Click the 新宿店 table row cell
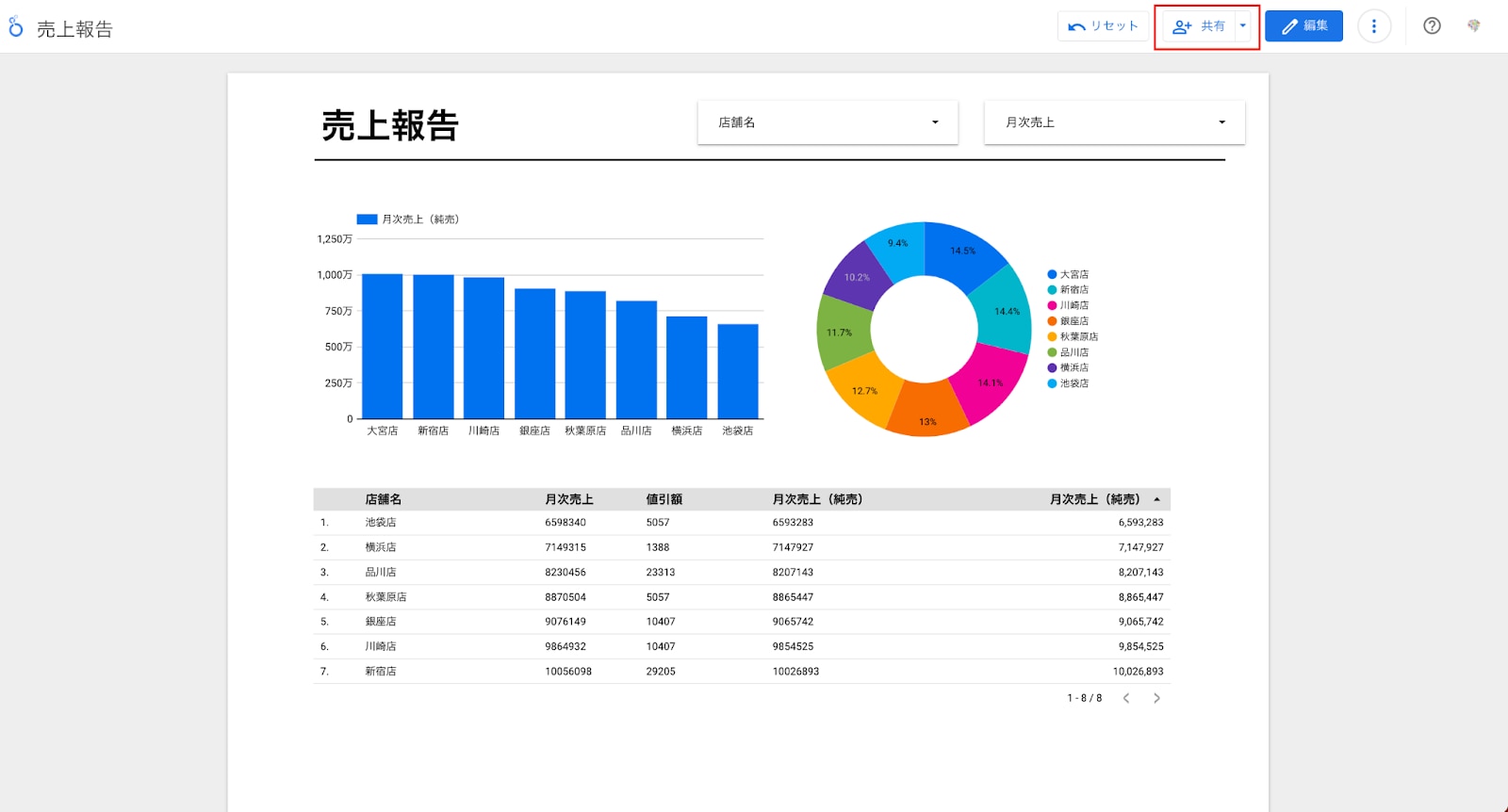The height and width of the screenshot is (812, 1508). [381, 672]
